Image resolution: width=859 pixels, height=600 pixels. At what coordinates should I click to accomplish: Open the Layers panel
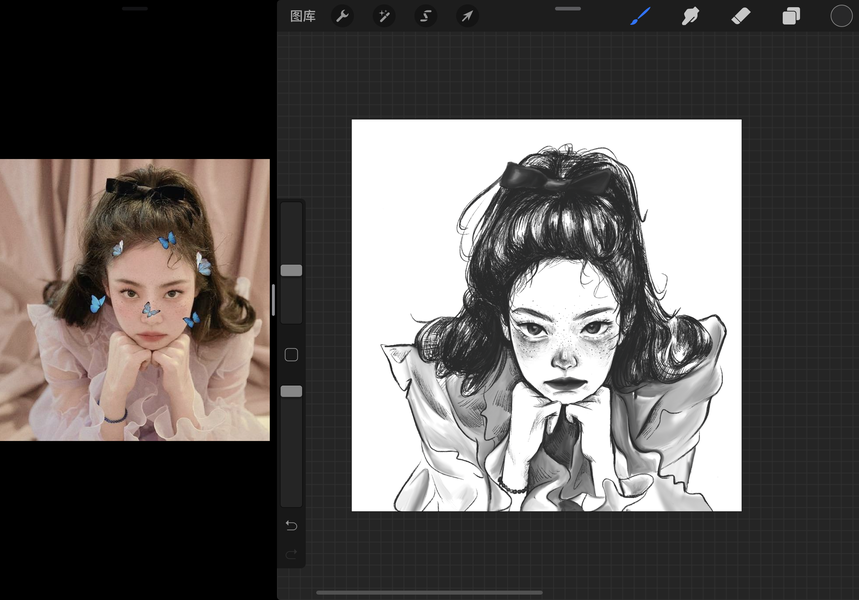[791, 16]
